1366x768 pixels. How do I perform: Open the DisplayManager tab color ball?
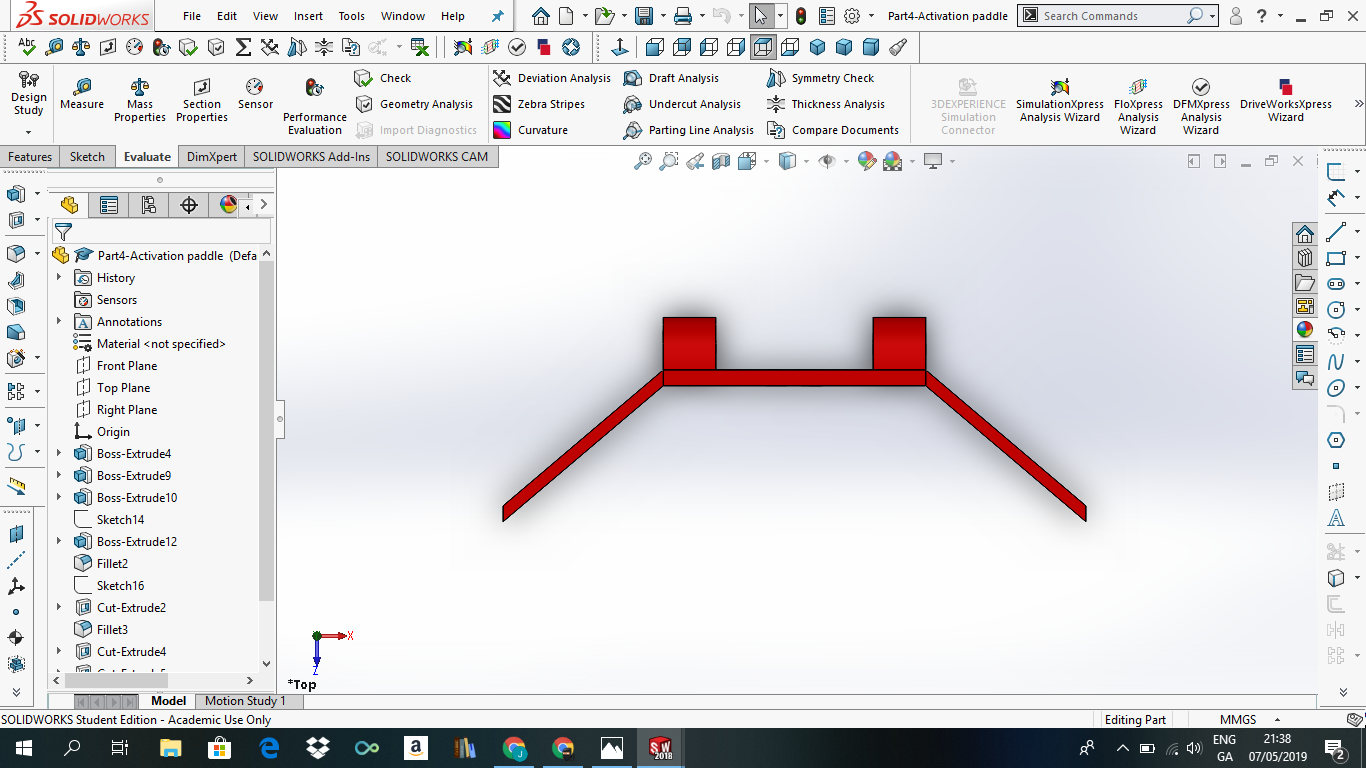pos(228,205)
